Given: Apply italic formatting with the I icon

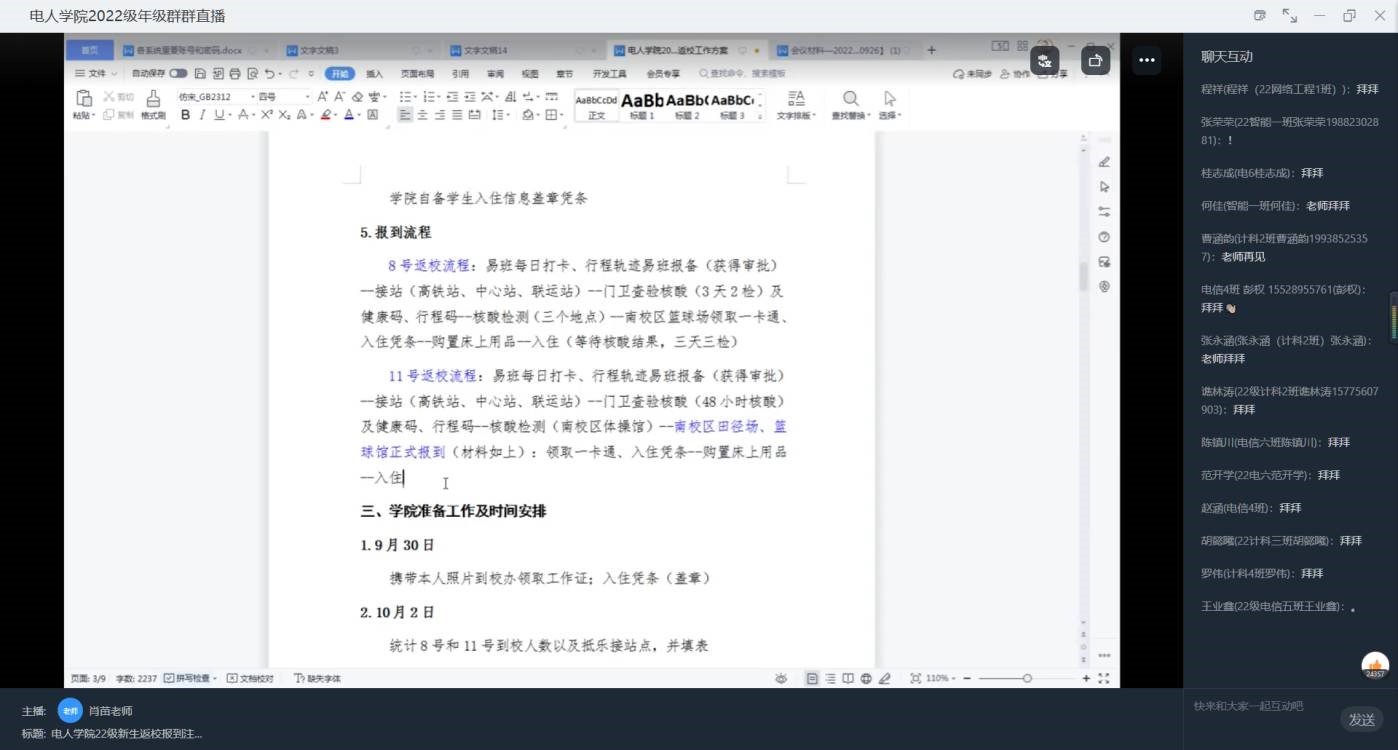Looking at the screenshot, I should [x=202, y=115].
